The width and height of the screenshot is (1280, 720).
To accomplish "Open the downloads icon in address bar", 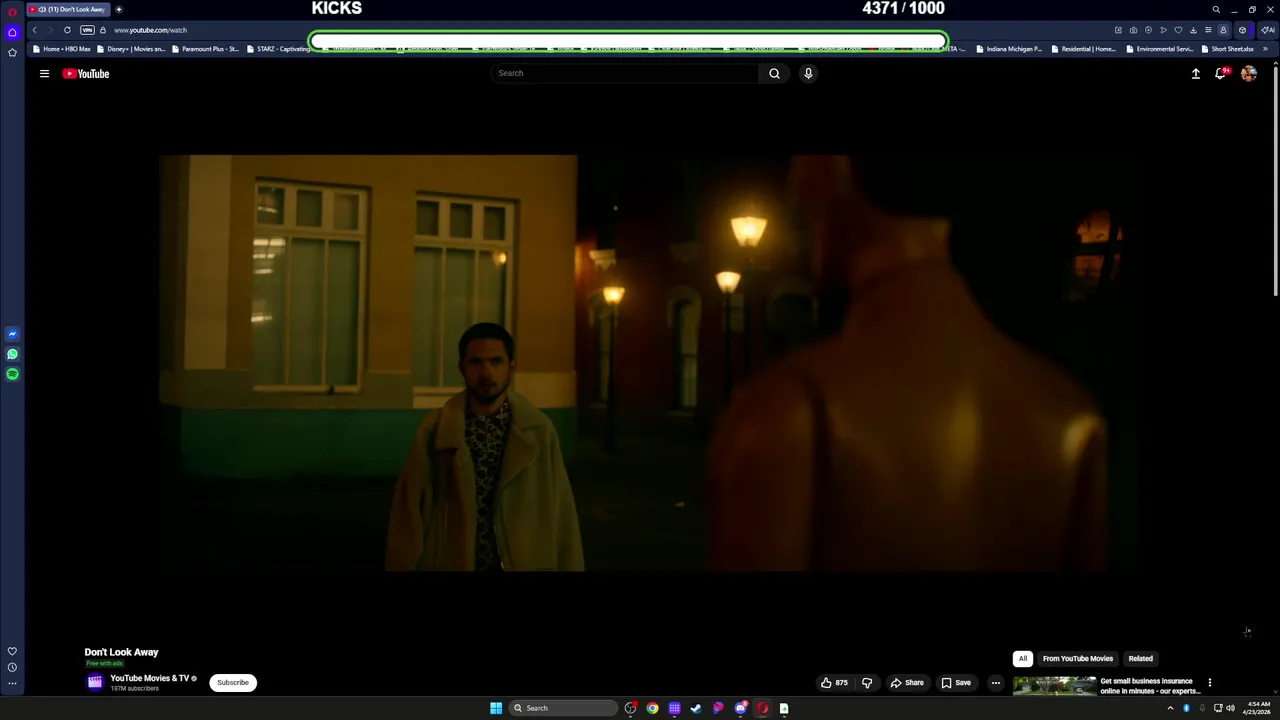I will click(1193, 30).
